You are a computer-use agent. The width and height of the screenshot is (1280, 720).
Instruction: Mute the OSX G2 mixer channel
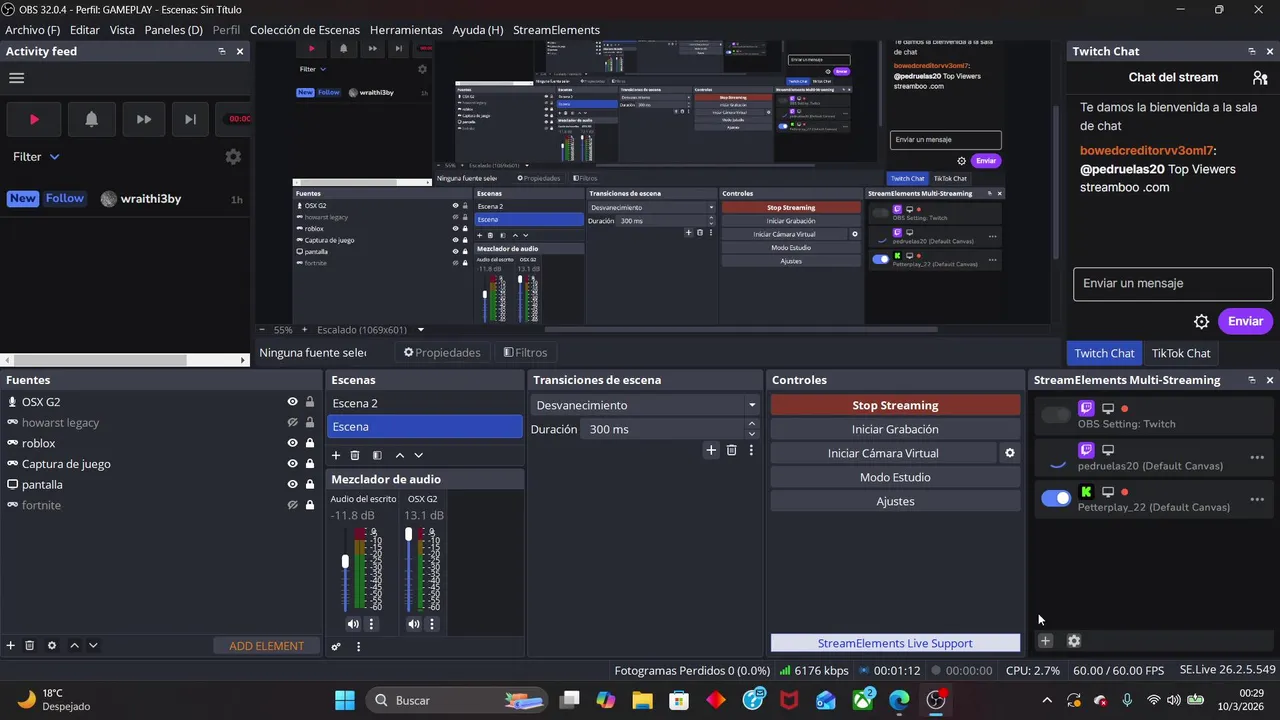click(414, 624)
